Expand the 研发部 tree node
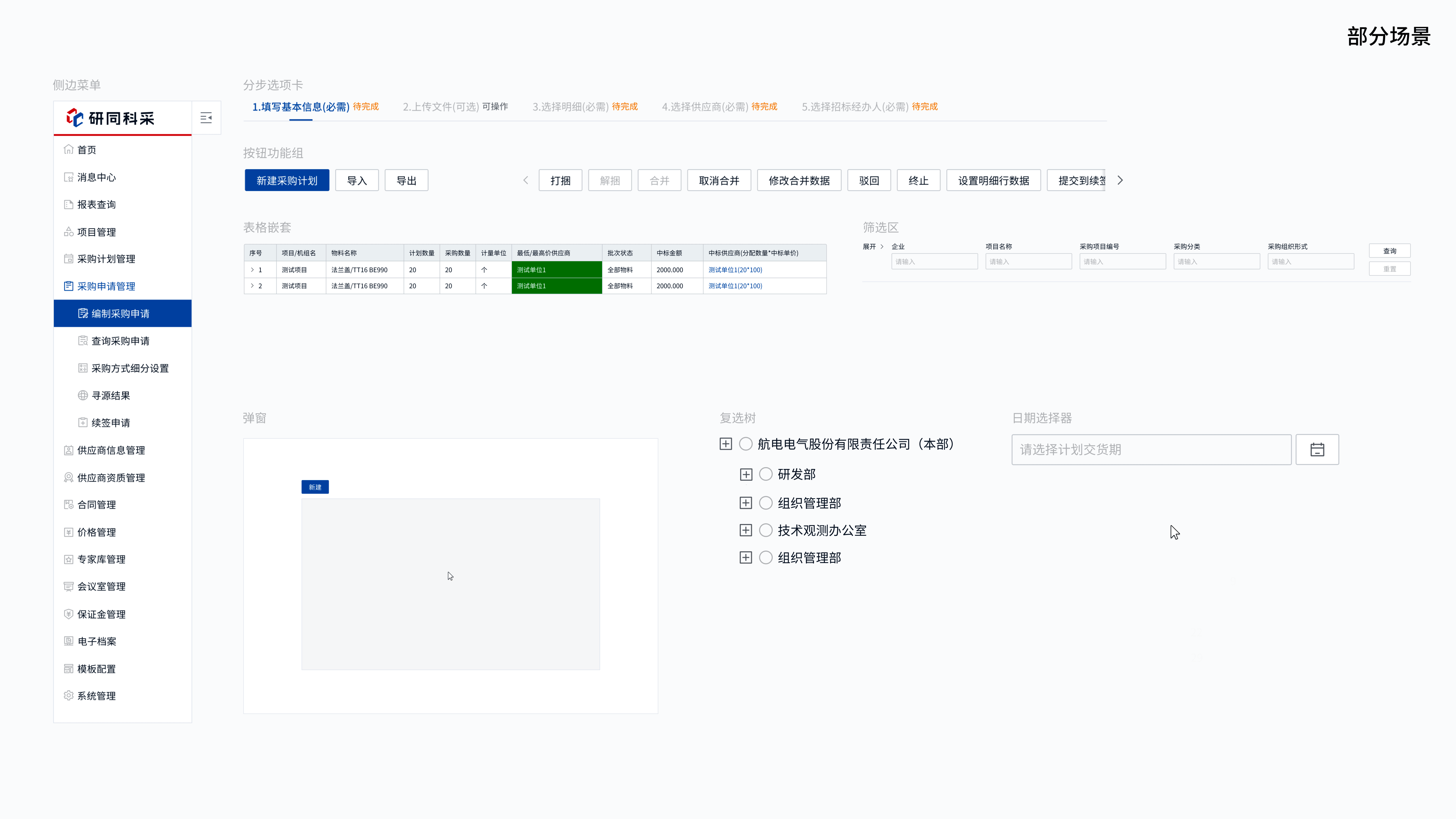The height and width of the screenshot is (819, 1456). [745, 474]
